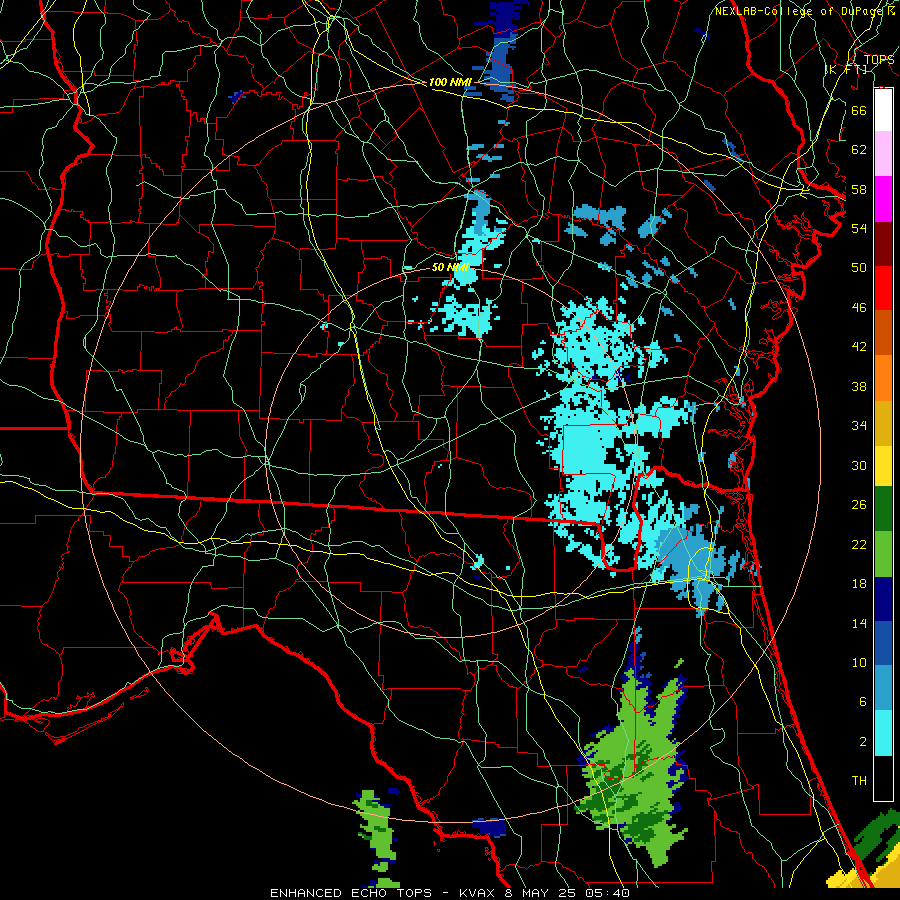
Task: Click the '42' legend value
Action: [x=859, y=346]
